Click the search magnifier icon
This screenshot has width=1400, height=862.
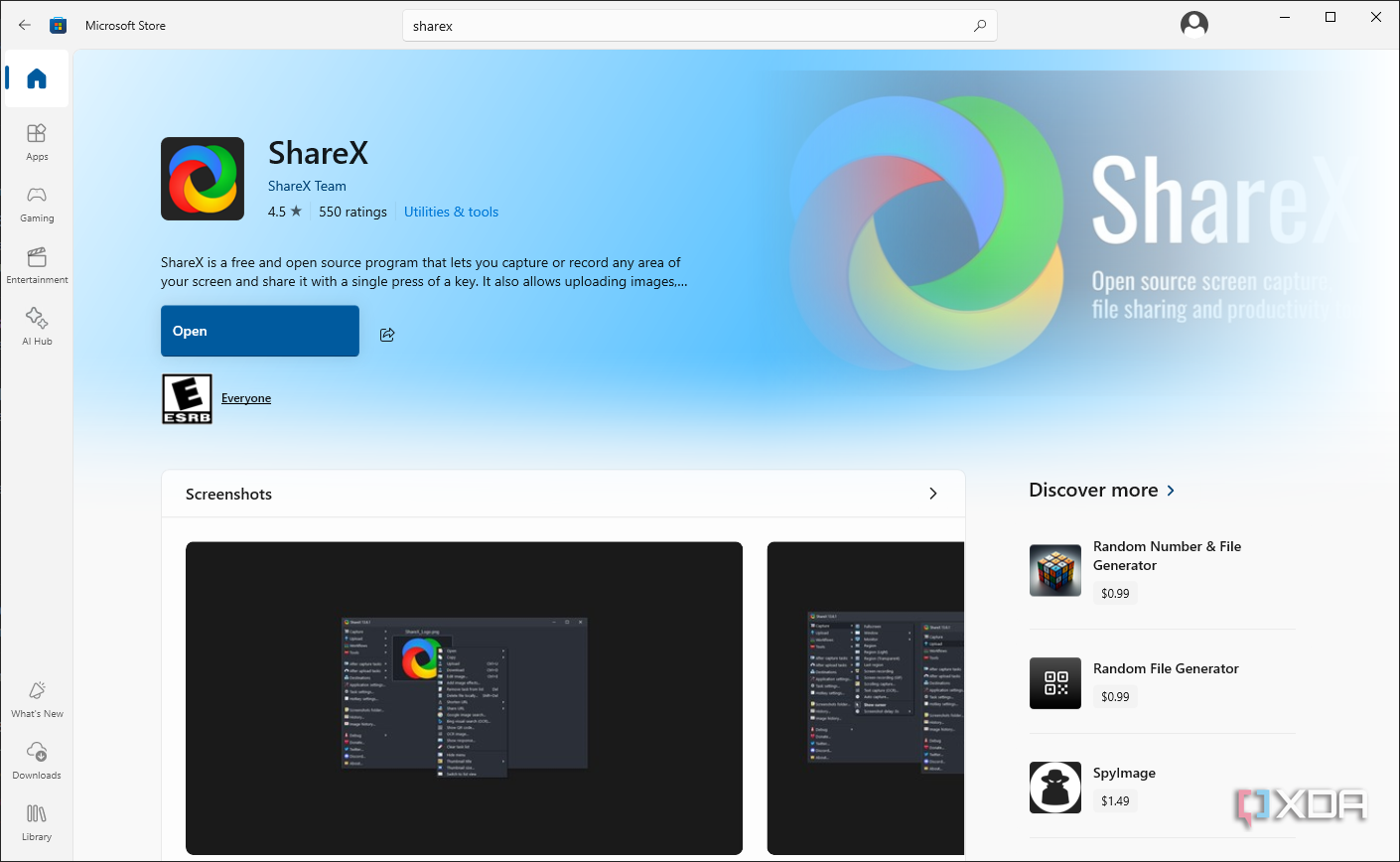click(979, 25)
